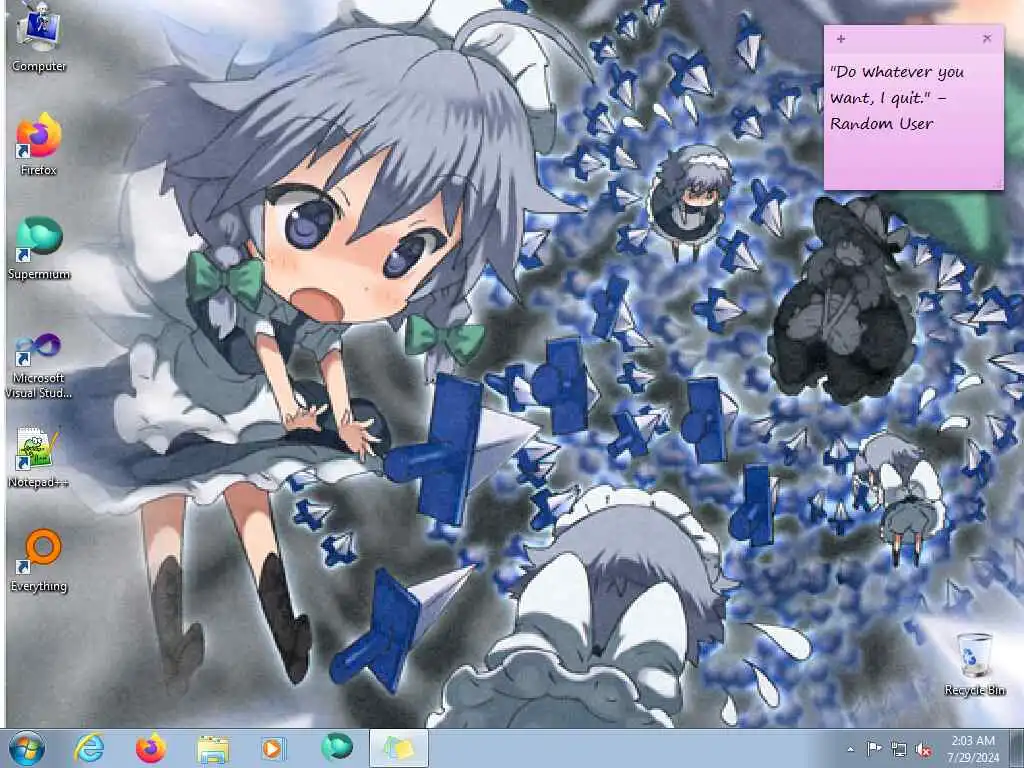
Task: Open clock showing 2:03 AM
Action: (973, 748)
